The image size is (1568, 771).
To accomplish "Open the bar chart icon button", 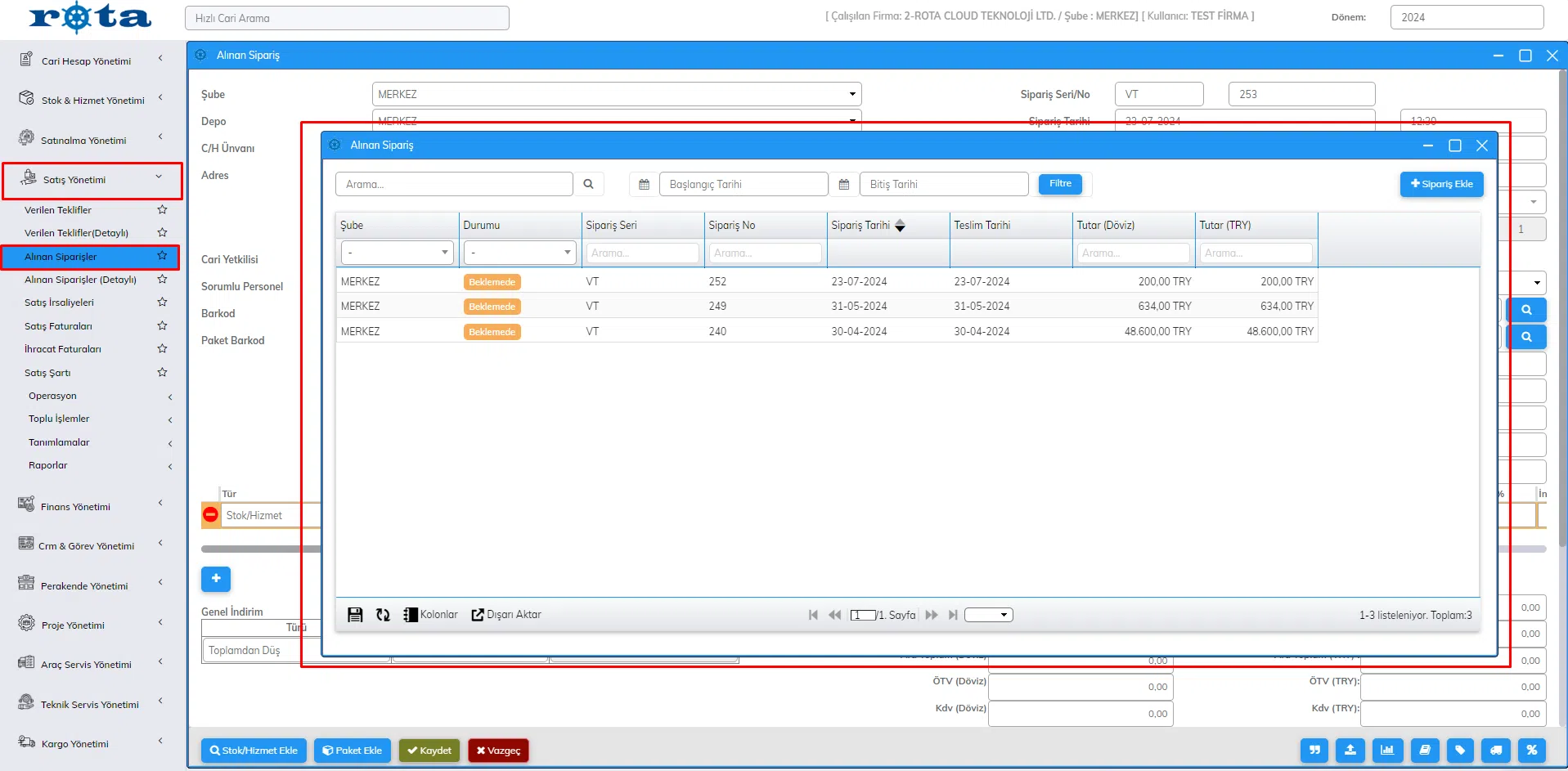I will click(x=1387, y=750).
